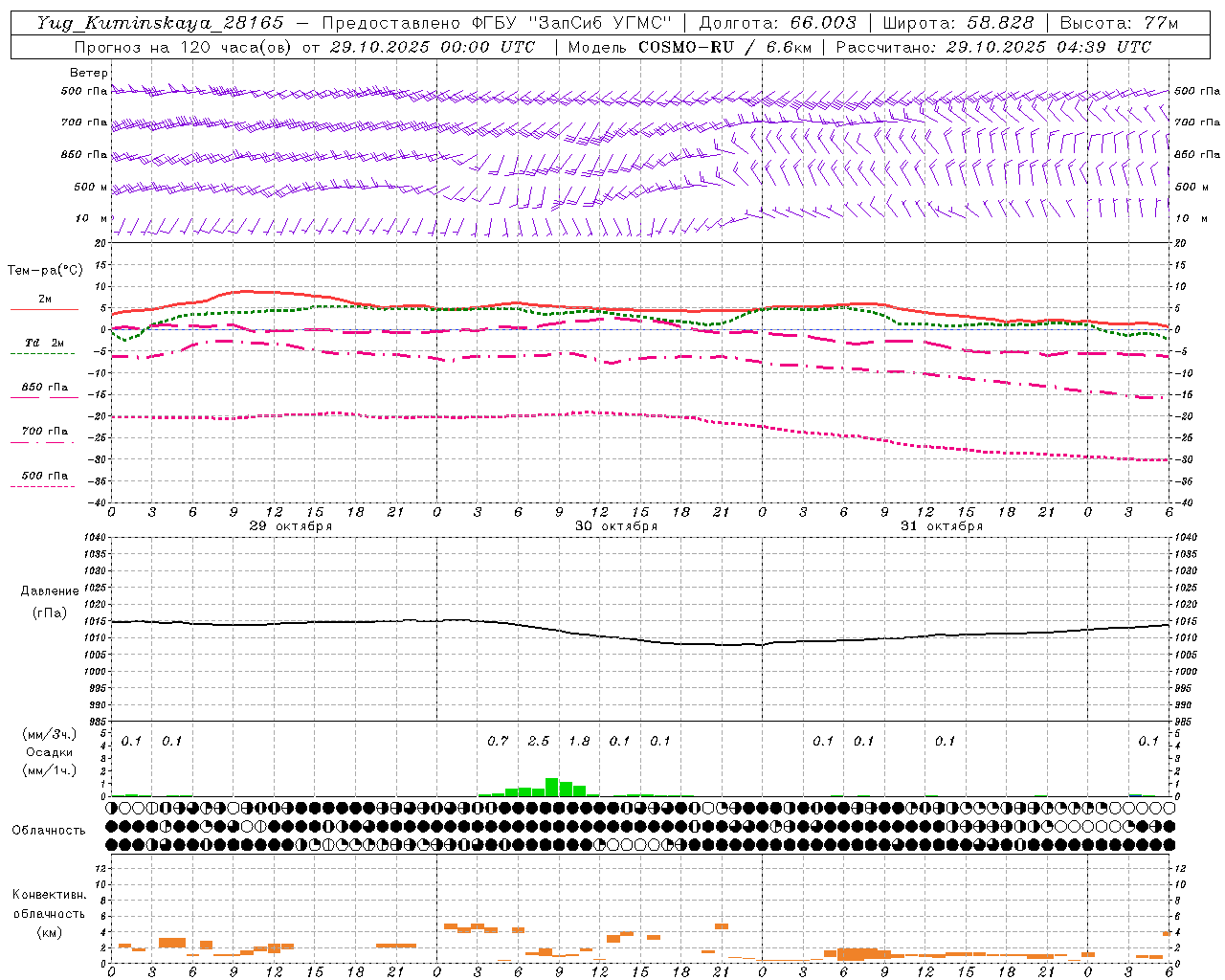The height and width of the screenshot is (980, 1225).
Task: Select the 2.5 precipitation value
Action: point(539,741)
